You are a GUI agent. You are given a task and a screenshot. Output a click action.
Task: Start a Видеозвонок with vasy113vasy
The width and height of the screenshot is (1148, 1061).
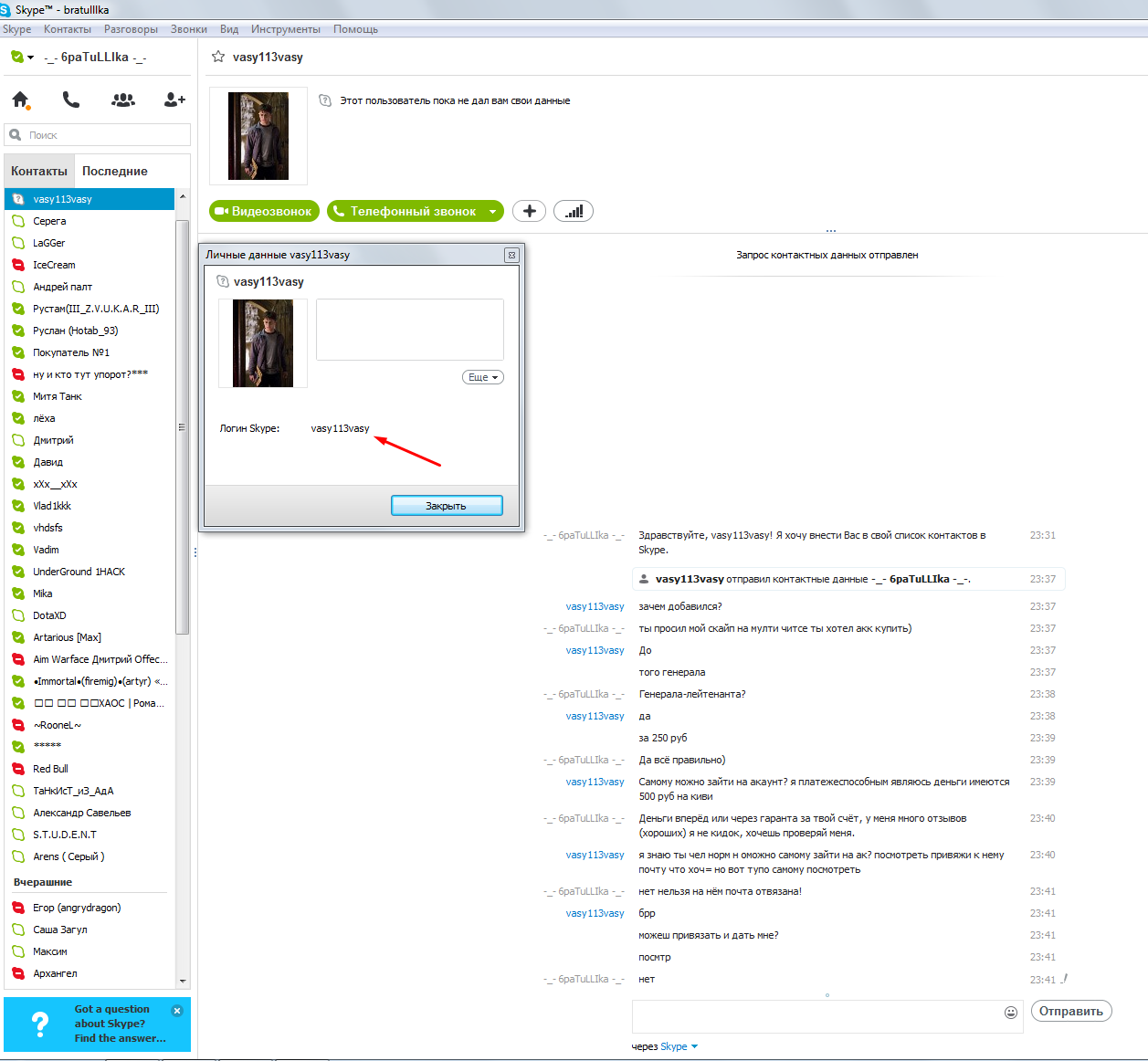click(264, 211)
